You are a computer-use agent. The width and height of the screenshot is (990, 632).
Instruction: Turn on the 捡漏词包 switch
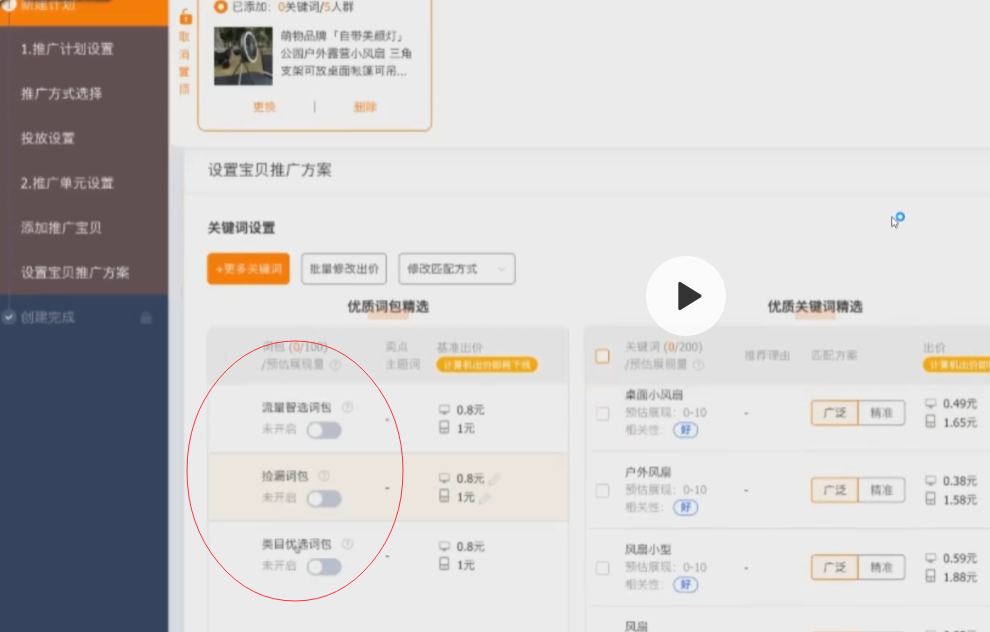coord(323,498)
